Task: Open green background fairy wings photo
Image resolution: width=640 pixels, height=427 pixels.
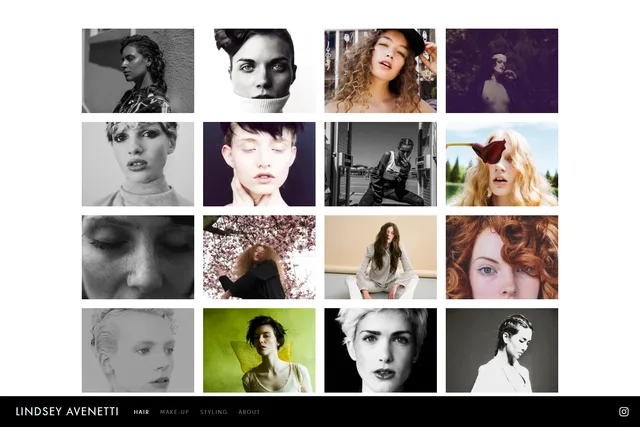Action: click(259, 350)
